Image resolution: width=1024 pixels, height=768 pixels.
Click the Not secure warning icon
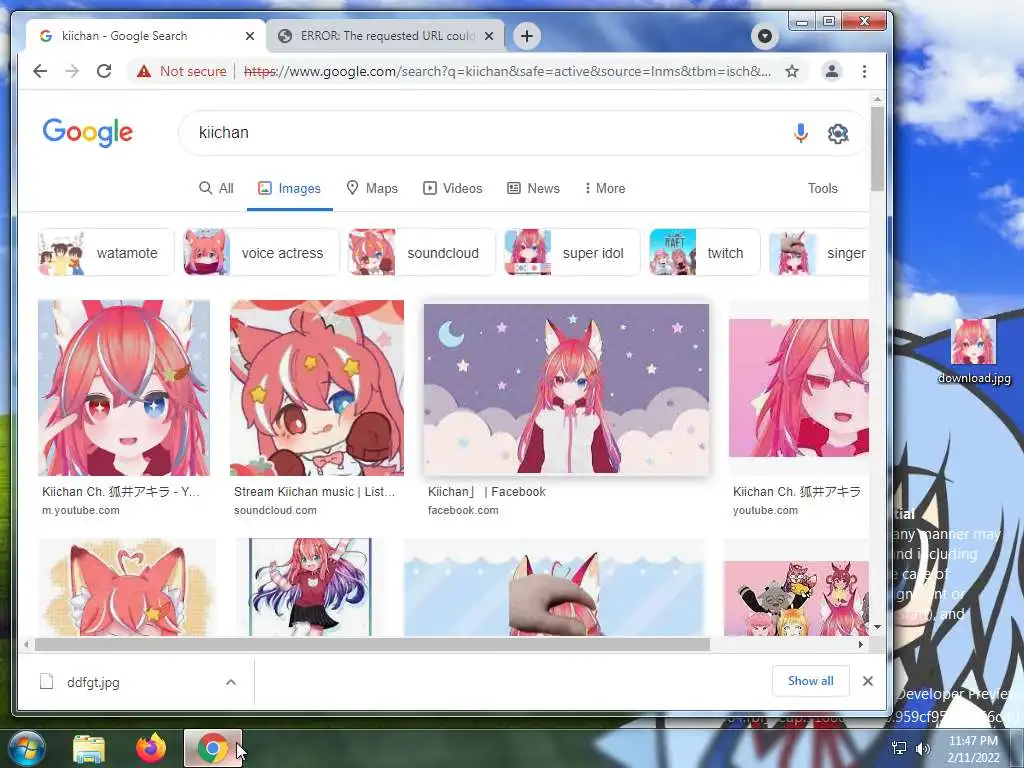pyautogui.click(x=144, y=71)
